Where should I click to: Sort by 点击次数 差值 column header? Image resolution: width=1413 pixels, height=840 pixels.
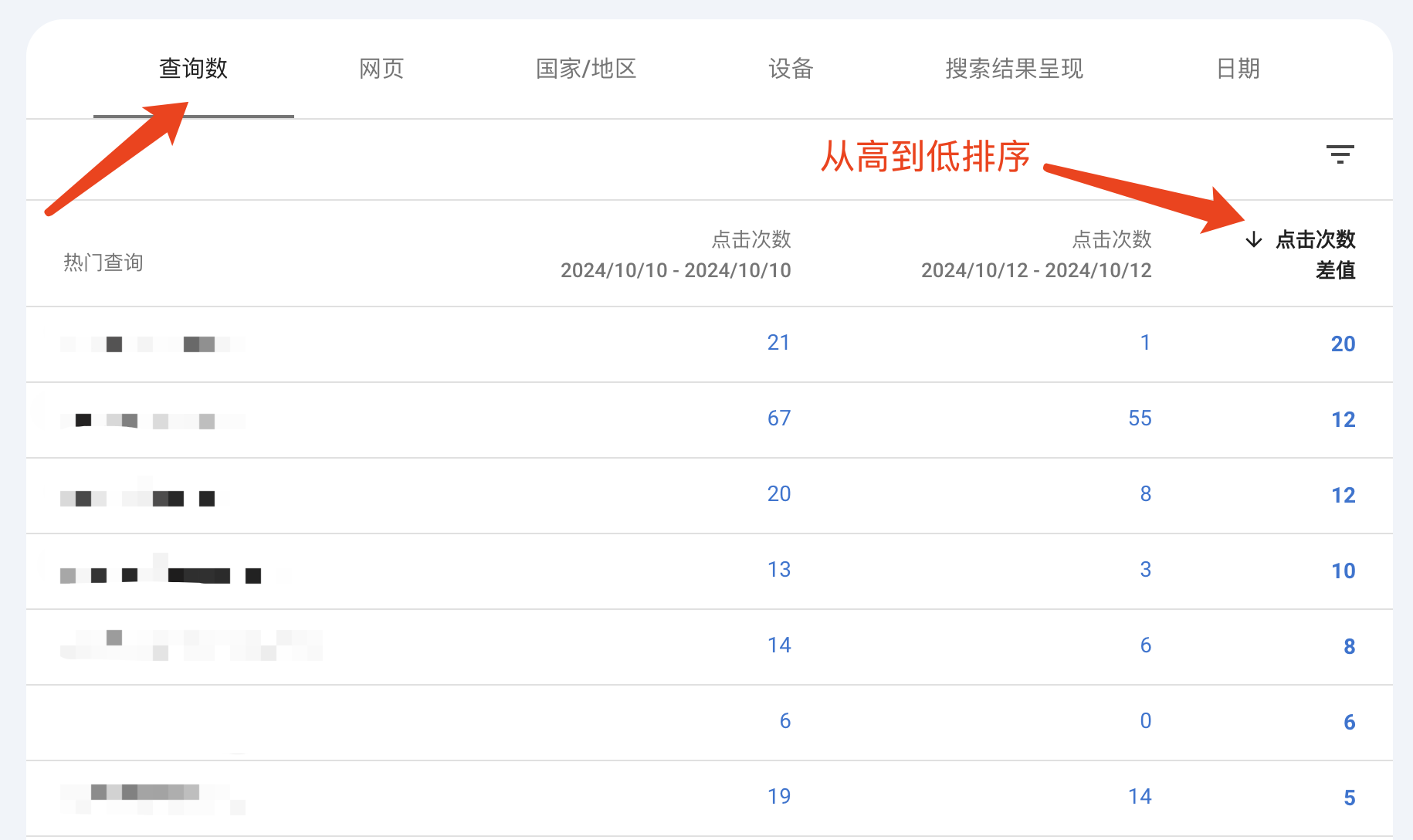pos(1316,255)
